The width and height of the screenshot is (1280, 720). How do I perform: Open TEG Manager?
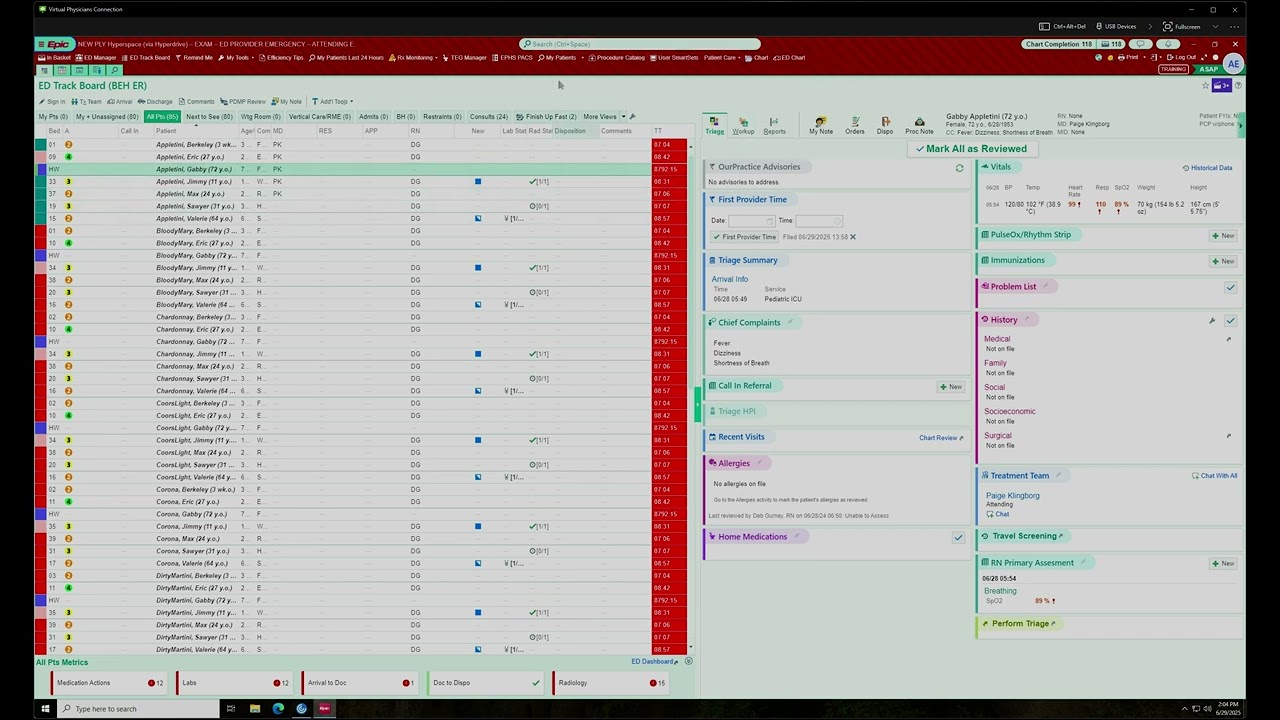465,58
